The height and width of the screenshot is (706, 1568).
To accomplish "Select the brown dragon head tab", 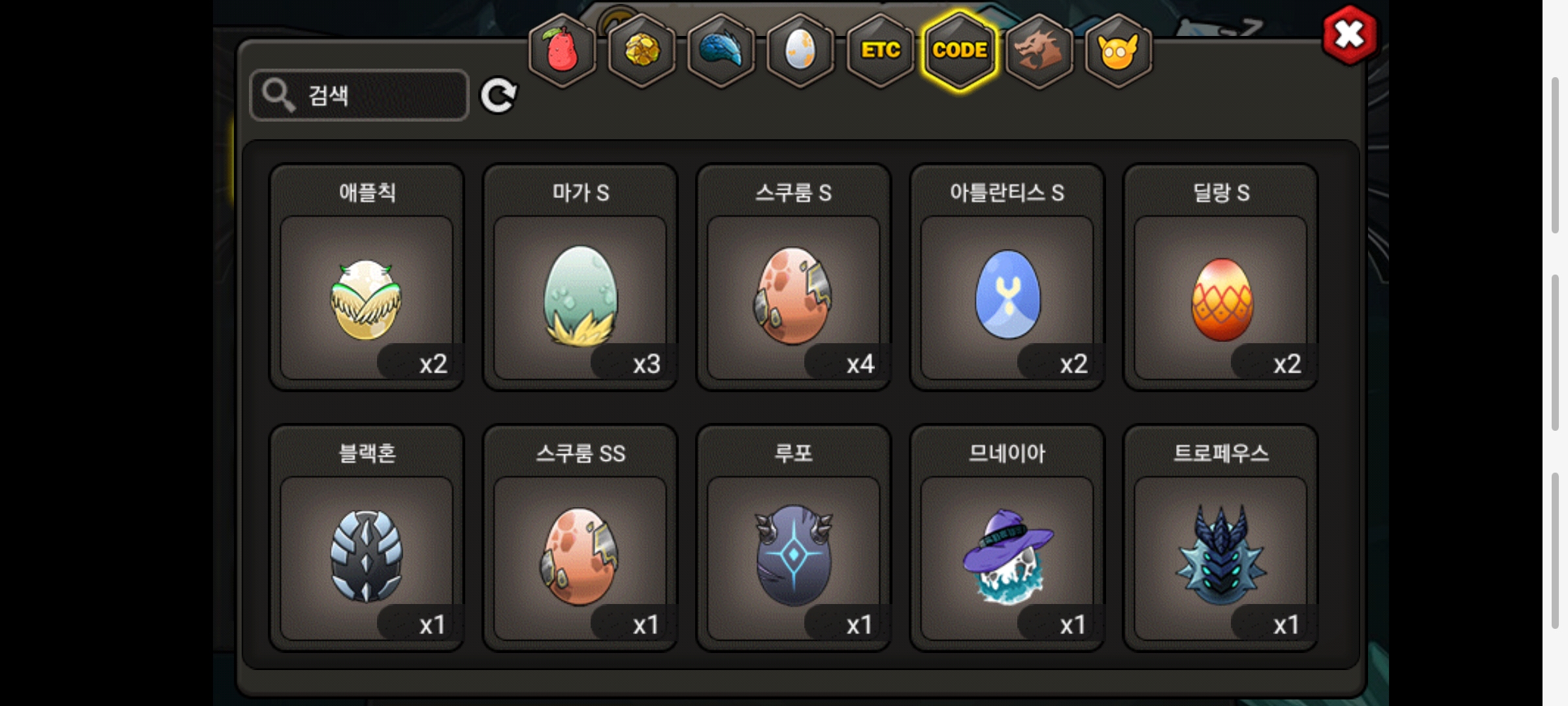I will (1039, 51).
